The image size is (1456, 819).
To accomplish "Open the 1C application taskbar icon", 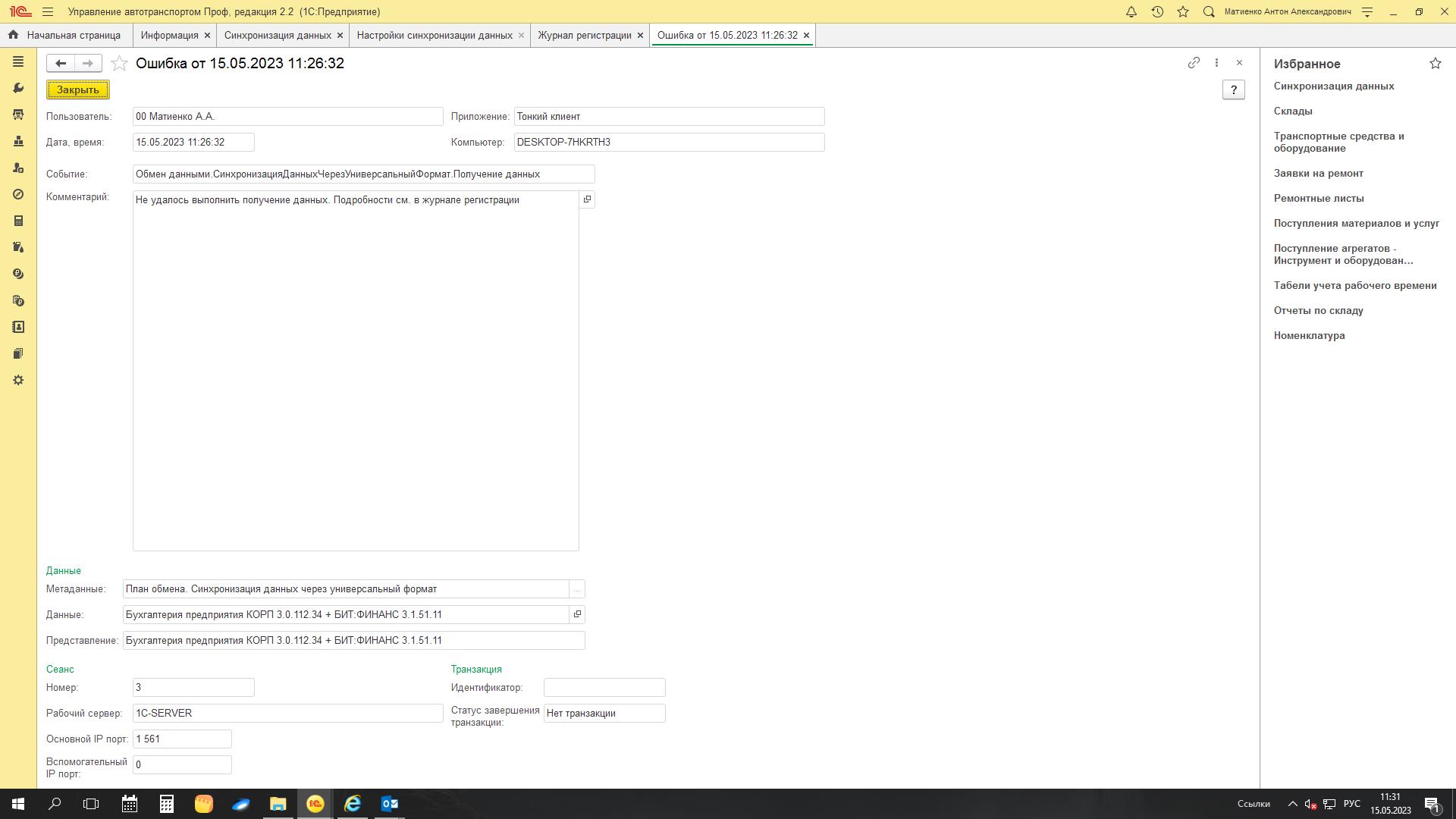I will click(x=315, y=804).
